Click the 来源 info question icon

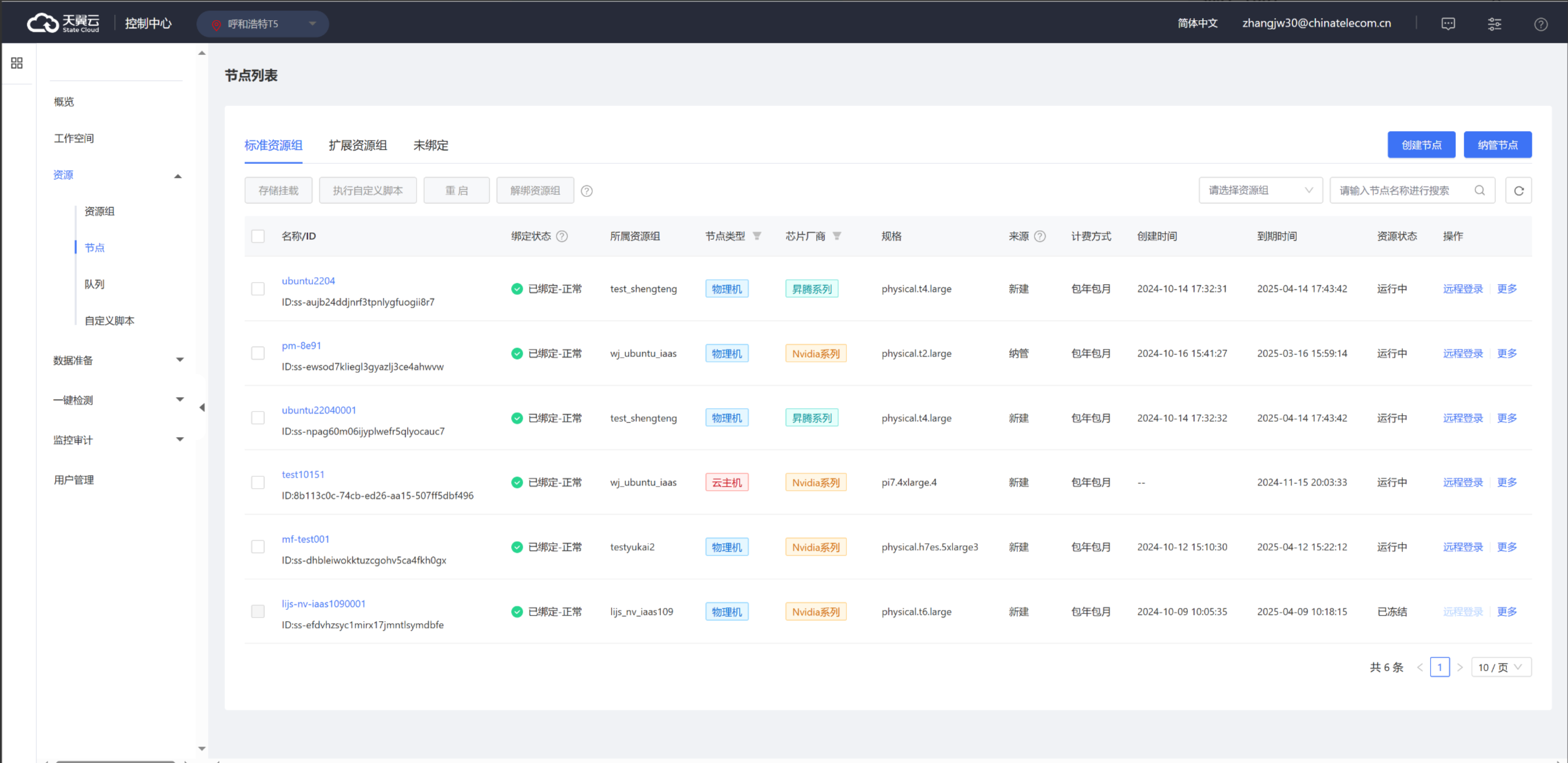(1039, 236)
